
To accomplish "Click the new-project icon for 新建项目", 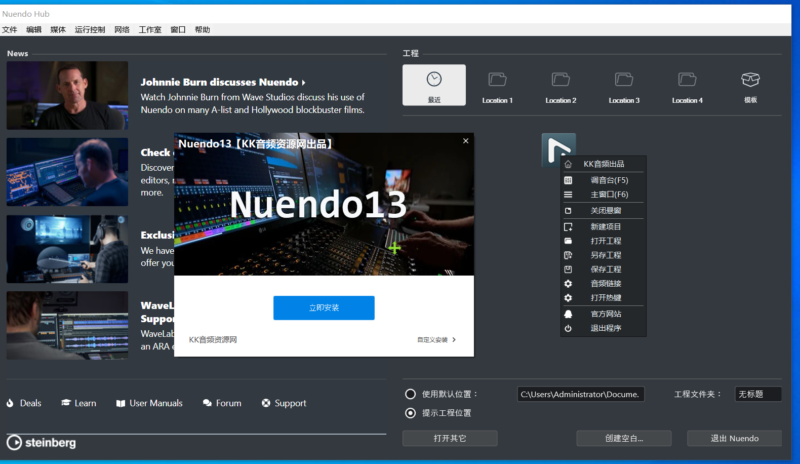I will coord(568,227).
